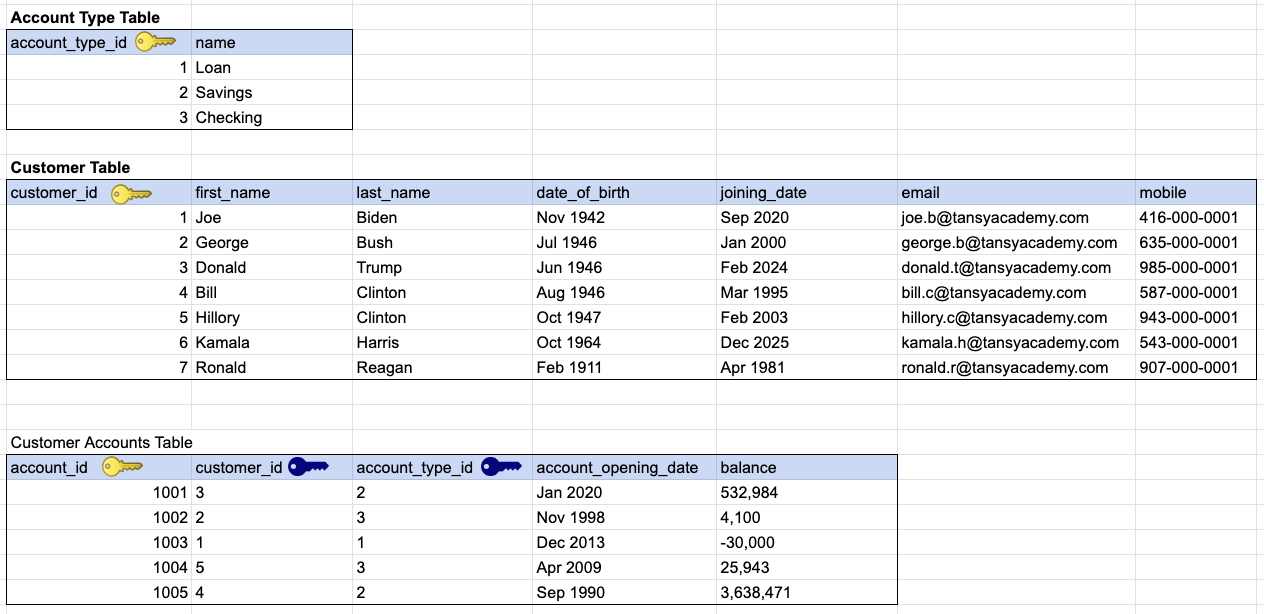
Task: Select the first name cell "Hillory"
Action: pos(272,317)
